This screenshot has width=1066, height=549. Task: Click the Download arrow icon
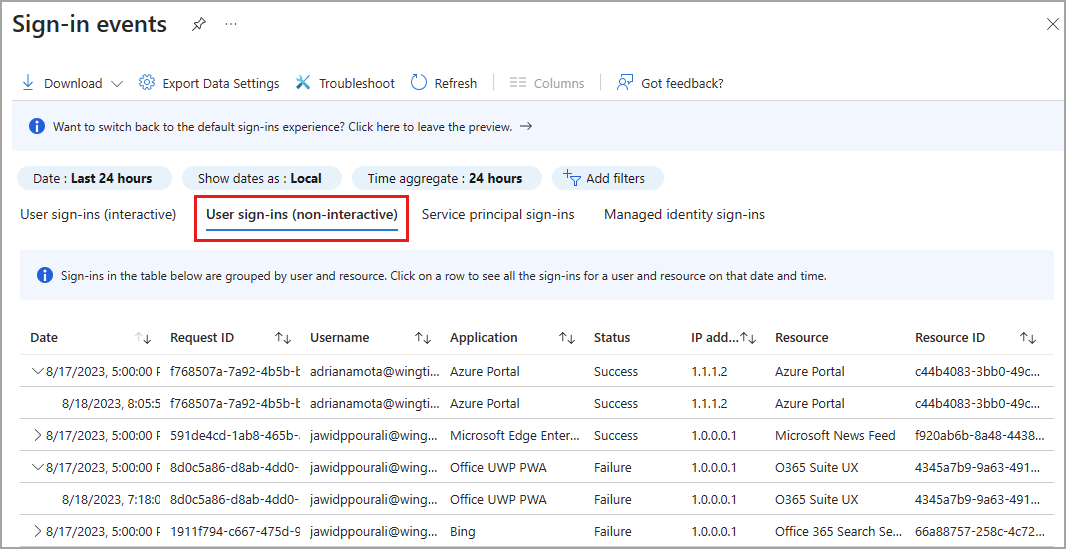pos(28,83)
